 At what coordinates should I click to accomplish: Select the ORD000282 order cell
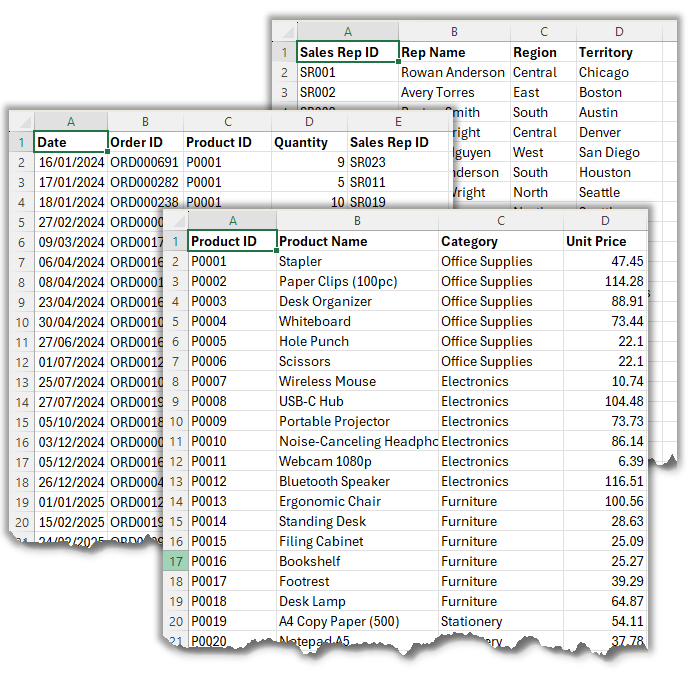[145, 182]
